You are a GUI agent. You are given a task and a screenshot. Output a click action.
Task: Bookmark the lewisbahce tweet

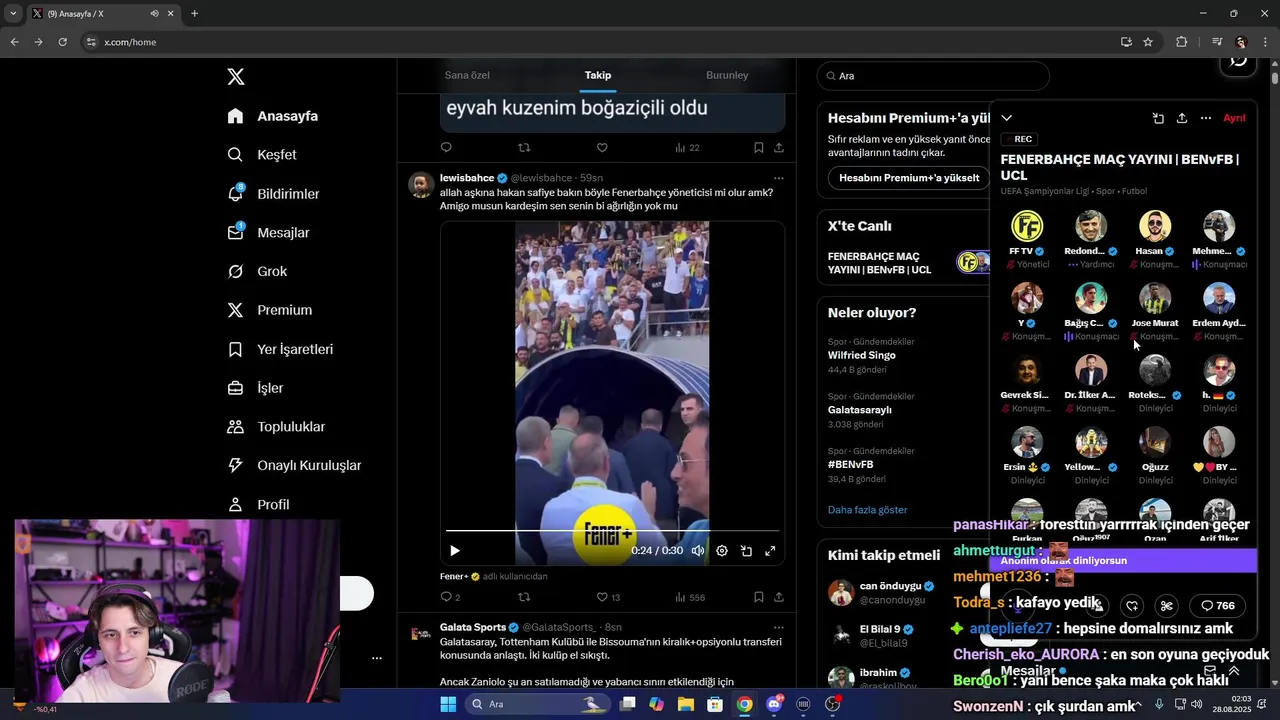point(759,597)
